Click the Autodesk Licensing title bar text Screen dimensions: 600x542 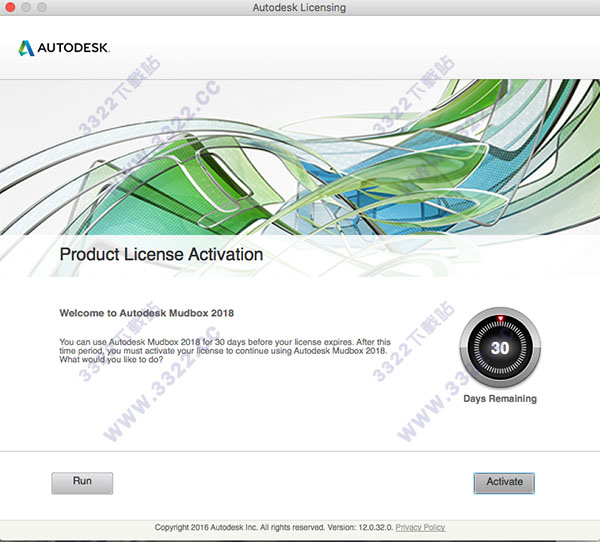(299, 8)
